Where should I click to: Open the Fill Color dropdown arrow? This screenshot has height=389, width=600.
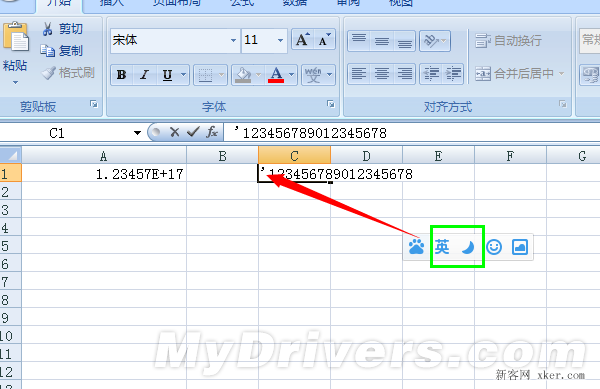point(259,75)
